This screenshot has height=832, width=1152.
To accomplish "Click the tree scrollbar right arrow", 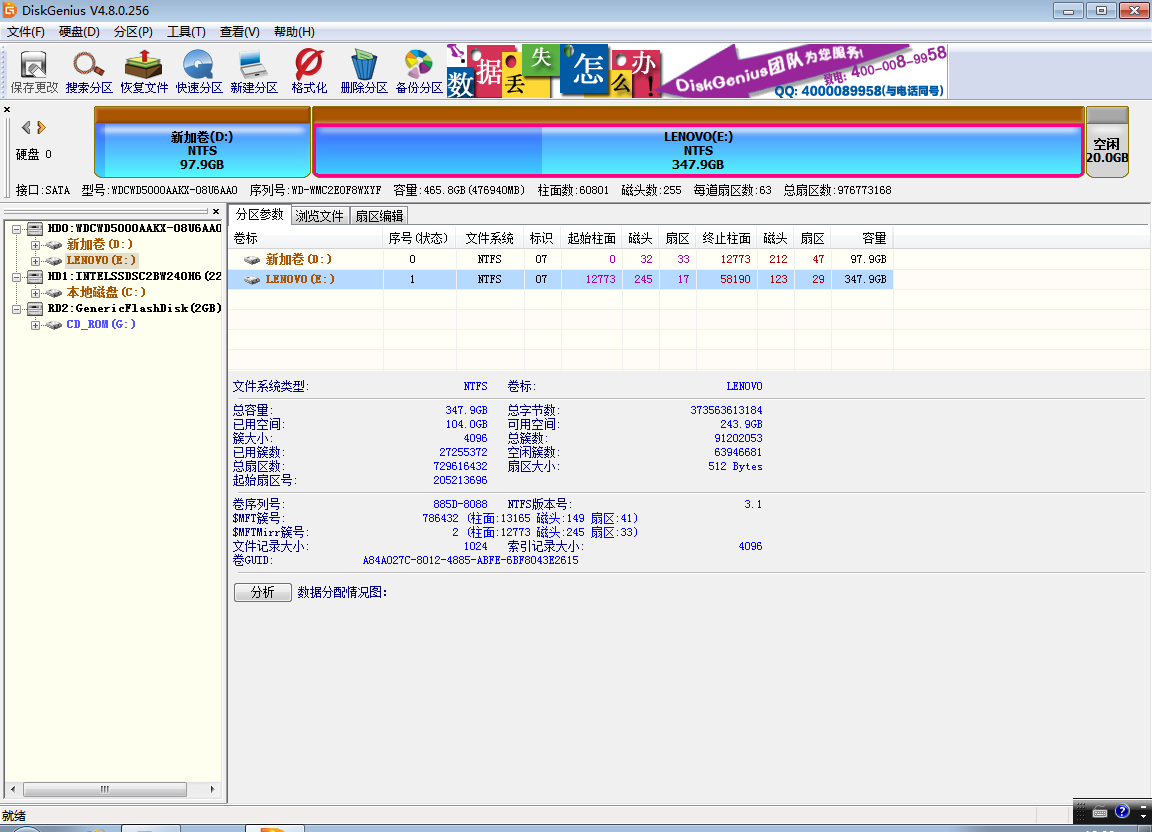I will pos(213,789).
